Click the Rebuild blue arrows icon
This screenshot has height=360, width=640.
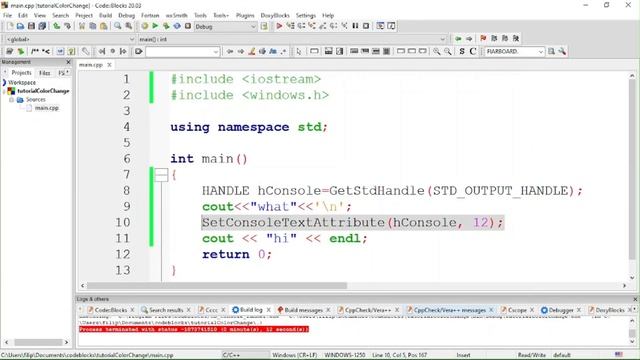tap(177, 26)
